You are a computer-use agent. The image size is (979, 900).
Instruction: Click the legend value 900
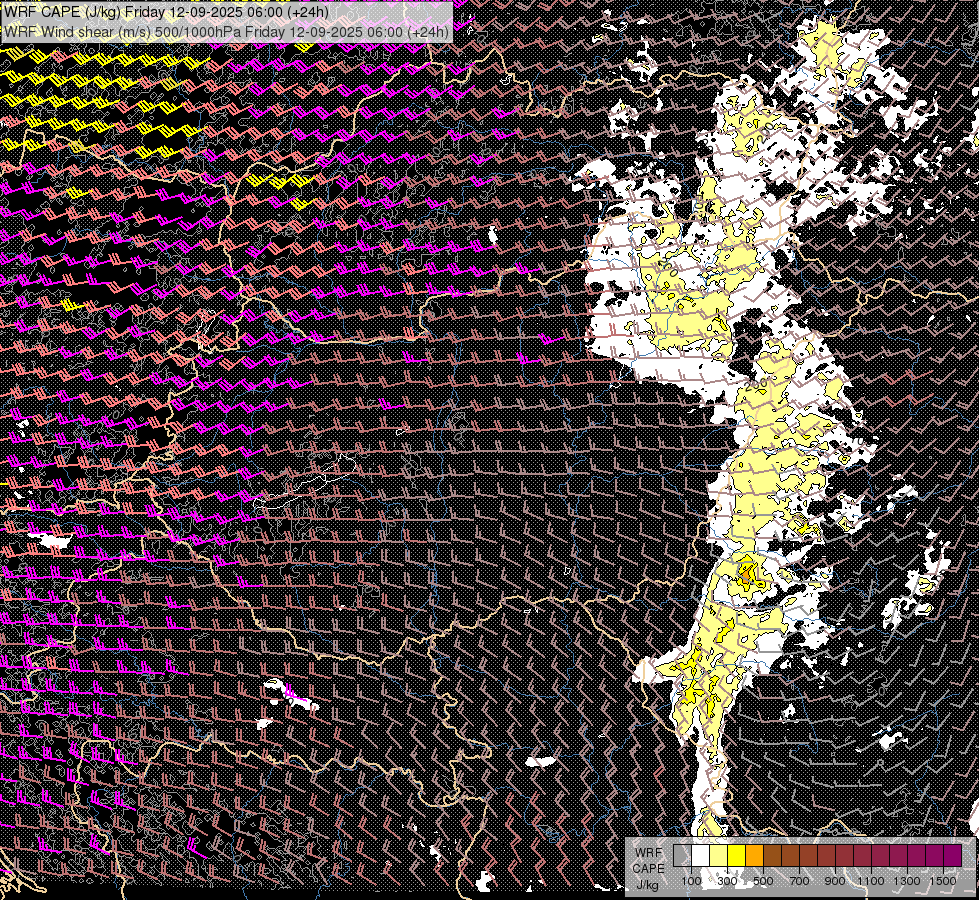pos(835,881)
